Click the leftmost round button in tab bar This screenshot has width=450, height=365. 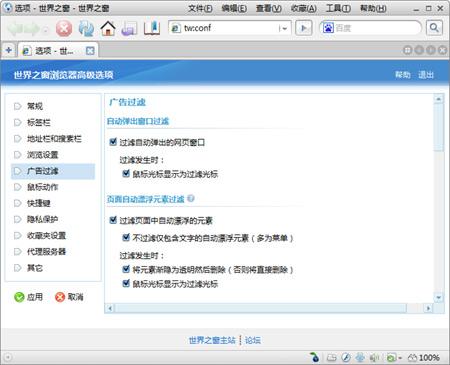[x=407, y=50]
